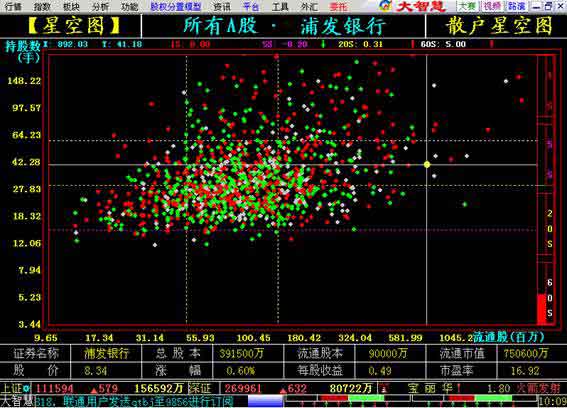Click the 涨幅 value 0.60%

[240, 371]
